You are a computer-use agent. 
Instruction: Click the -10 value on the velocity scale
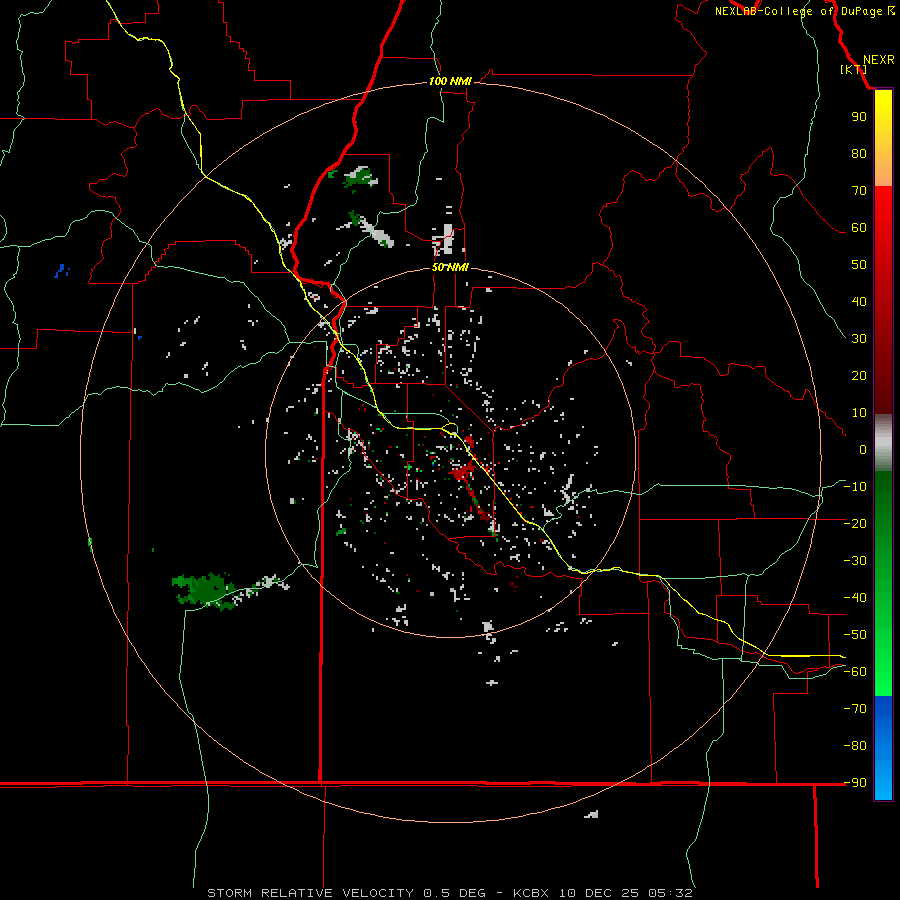[x=855, y=487]
